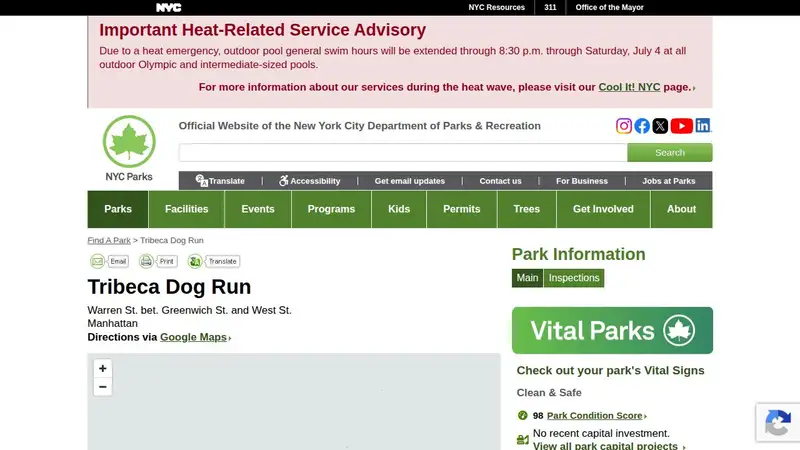The height and width of the screenshot is (450, 800).
Task: Visit the X social media icon
Action: point(660,126)
